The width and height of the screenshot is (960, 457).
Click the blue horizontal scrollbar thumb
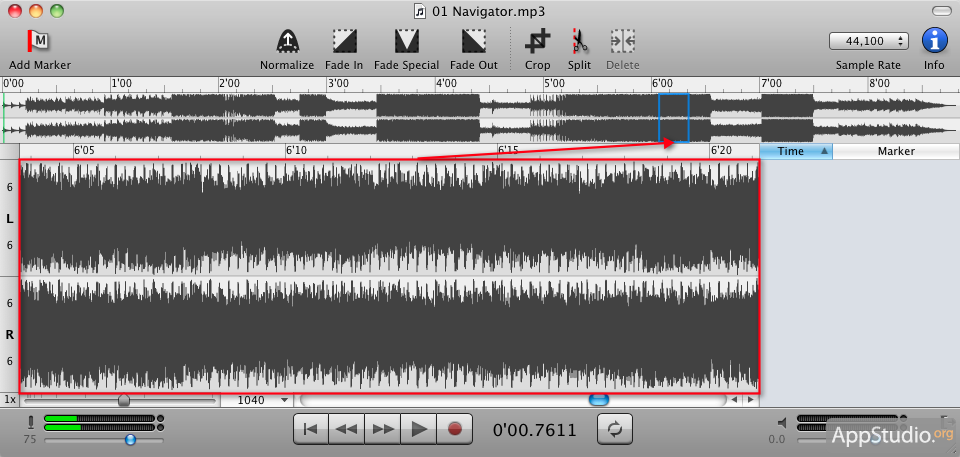click(x=599, y=400)
